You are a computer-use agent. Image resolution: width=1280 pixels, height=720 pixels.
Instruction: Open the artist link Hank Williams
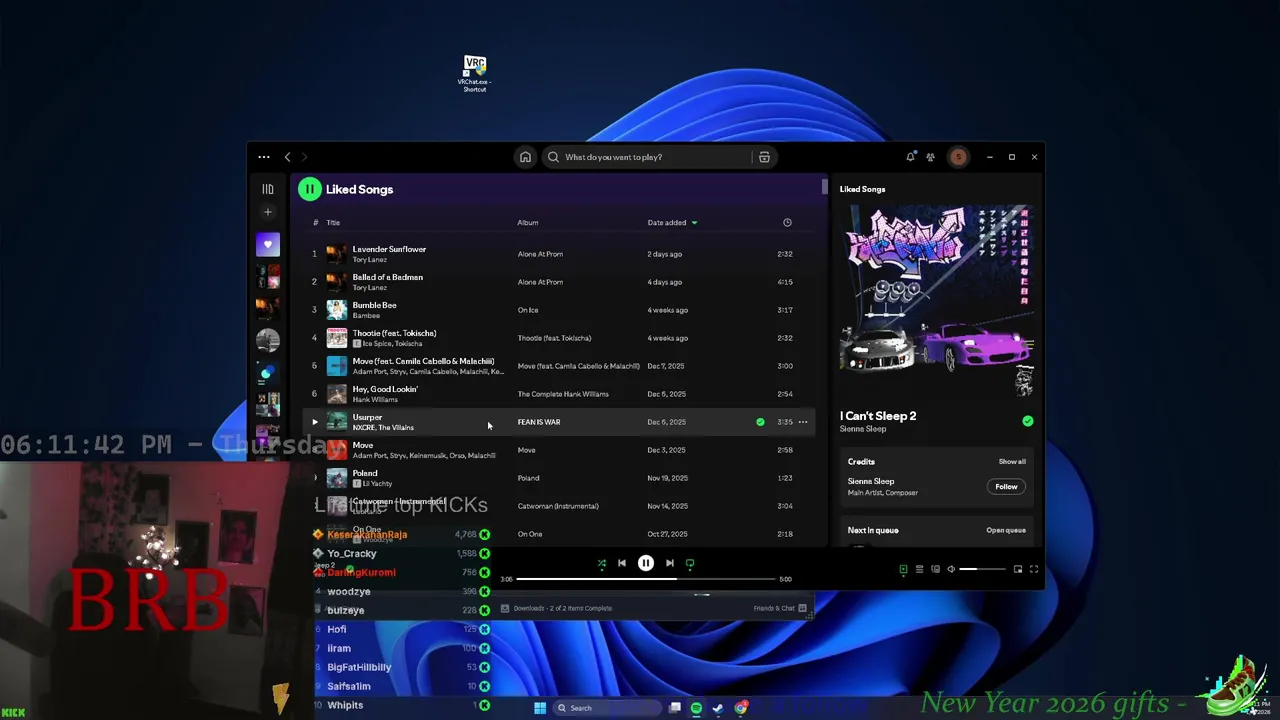[x=375, y=399]
